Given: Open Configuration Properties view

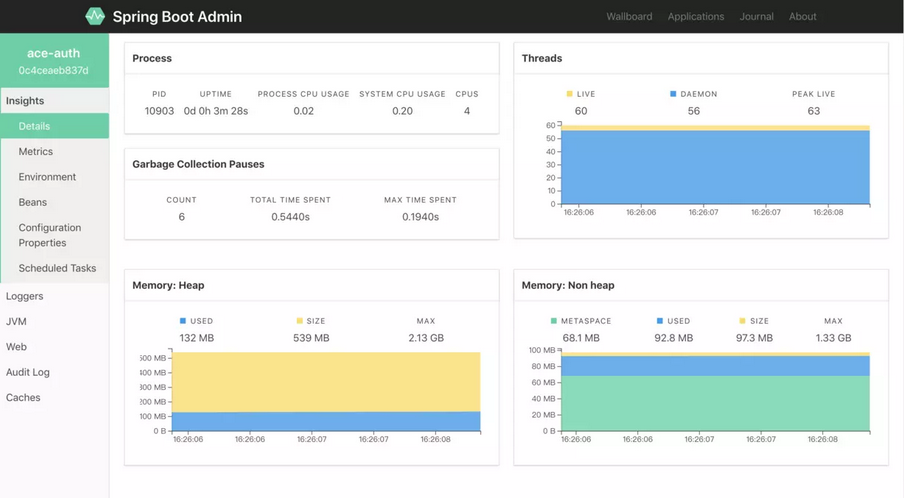Looking at the screenshot, I should pos(54,235).
